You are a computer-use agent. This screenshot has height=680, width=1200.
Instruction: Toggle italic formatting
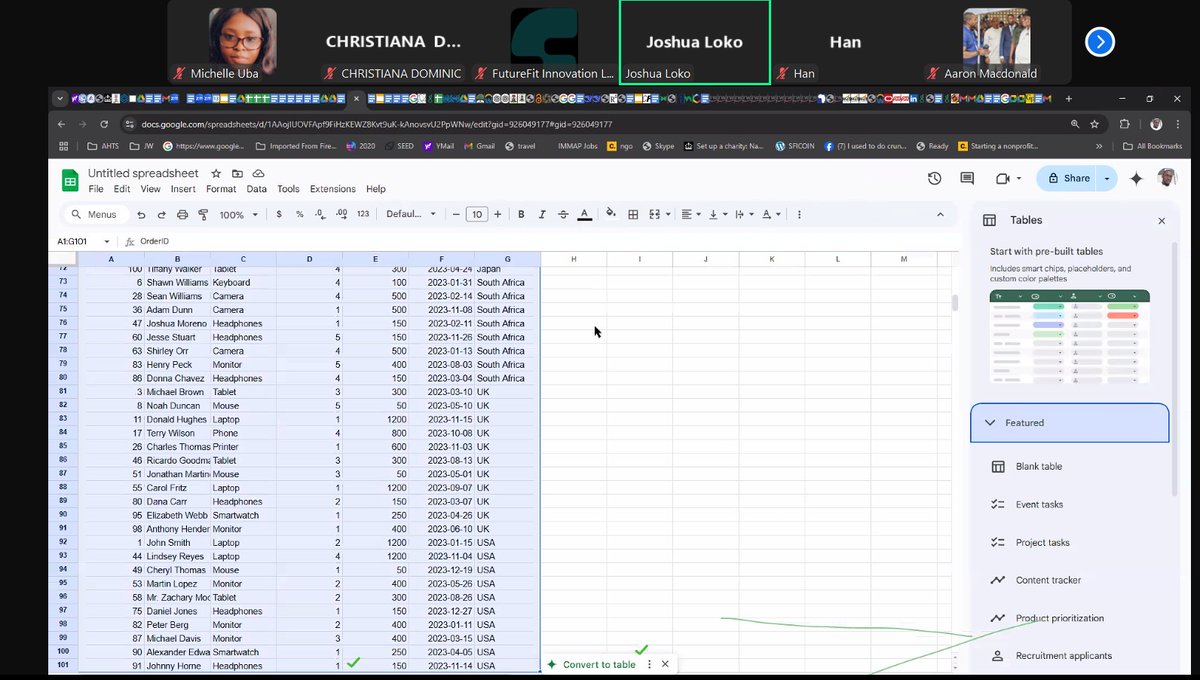pos(542,214)
